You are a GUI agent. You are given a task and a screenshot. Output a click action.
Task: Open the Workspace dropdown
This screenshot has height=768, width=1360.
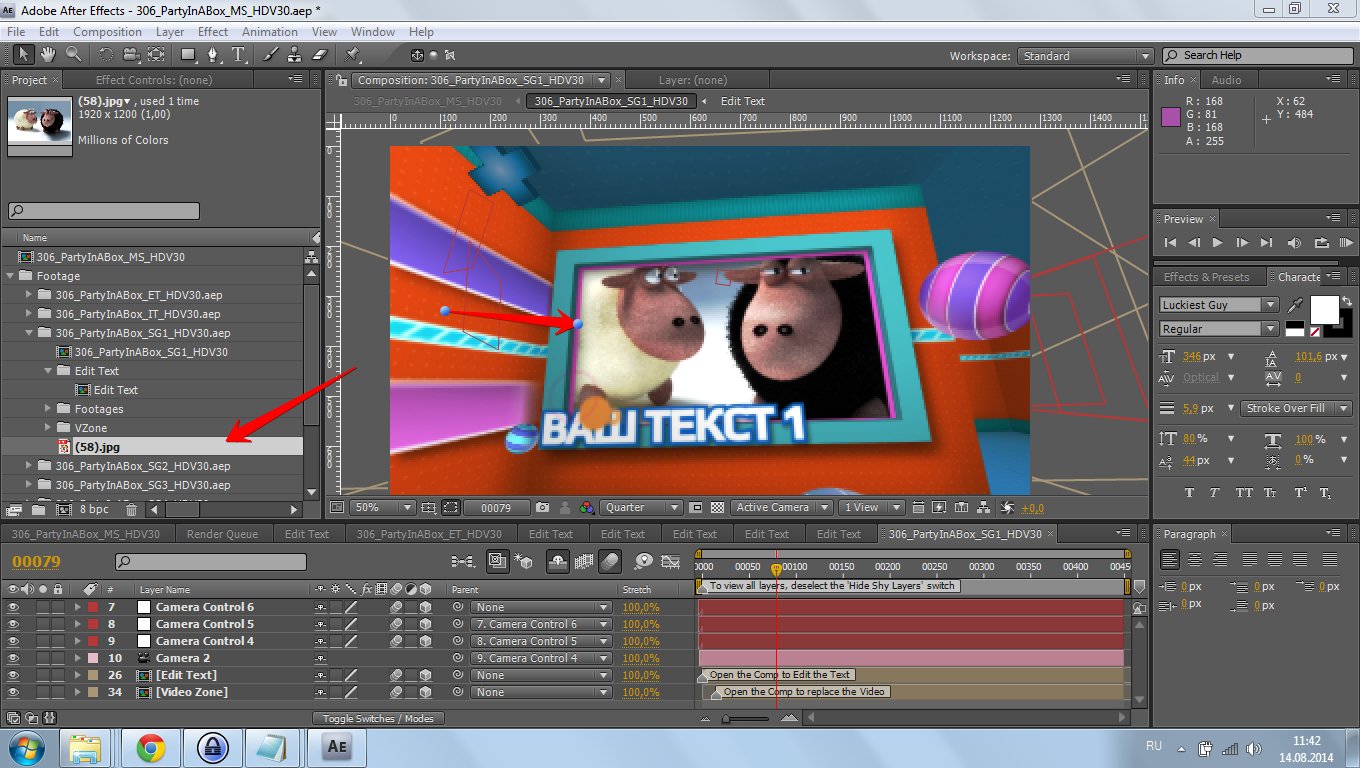[x=1085, y=56]
